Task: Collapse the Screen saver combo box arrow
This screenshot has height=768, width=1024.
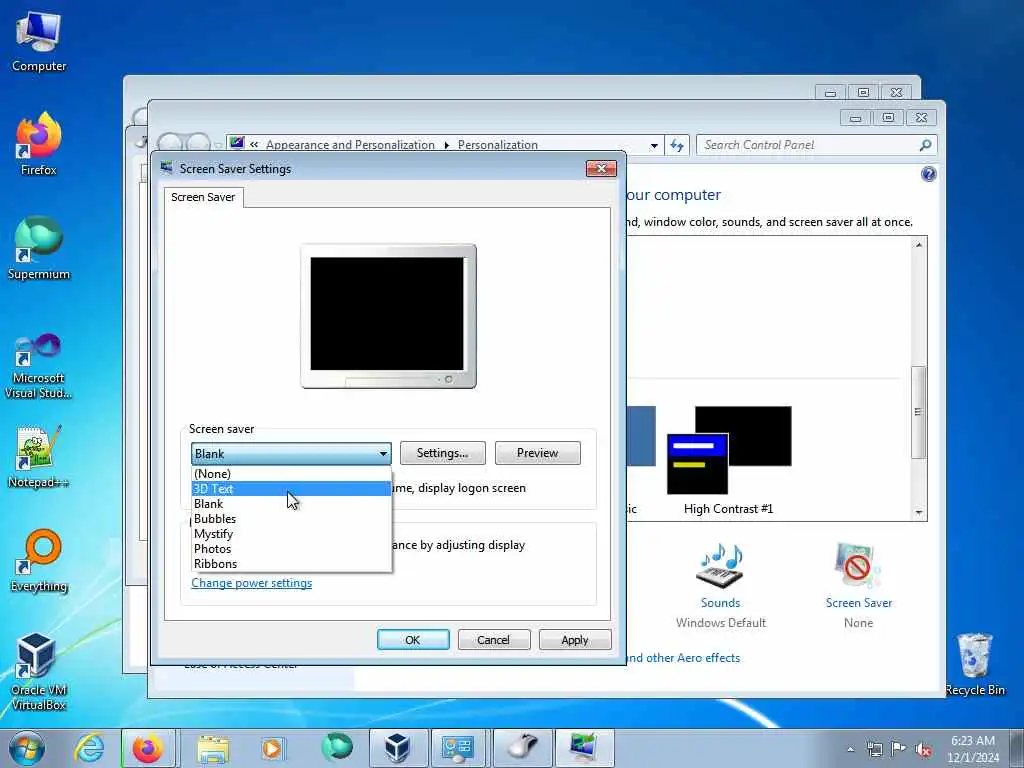Action: click(383, 453)
